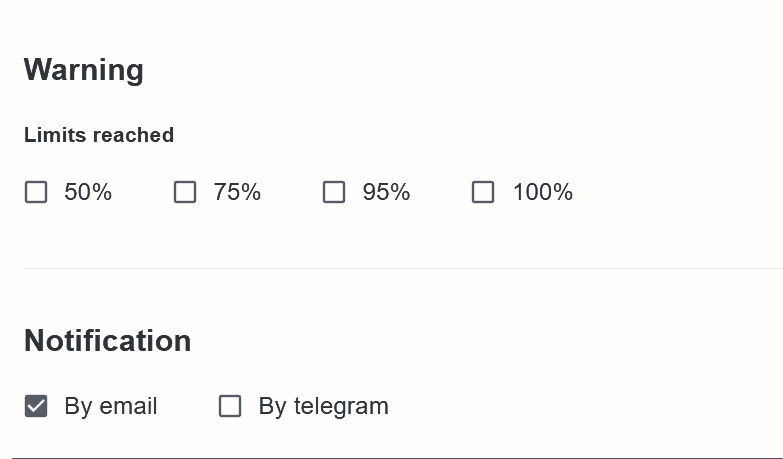Click the dark border line under notification options
The width and height of the screenshot is (783, 459).
[397, 457]
